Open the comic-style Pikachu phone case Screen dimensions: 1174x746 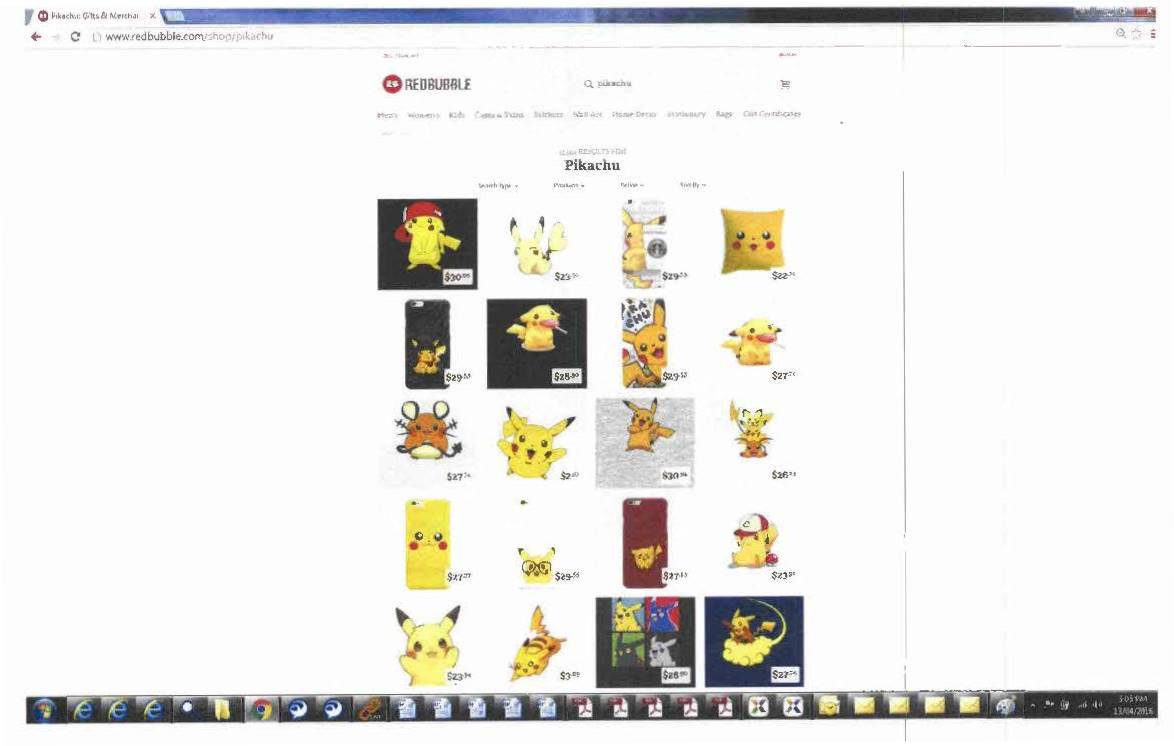coord(645,344)
